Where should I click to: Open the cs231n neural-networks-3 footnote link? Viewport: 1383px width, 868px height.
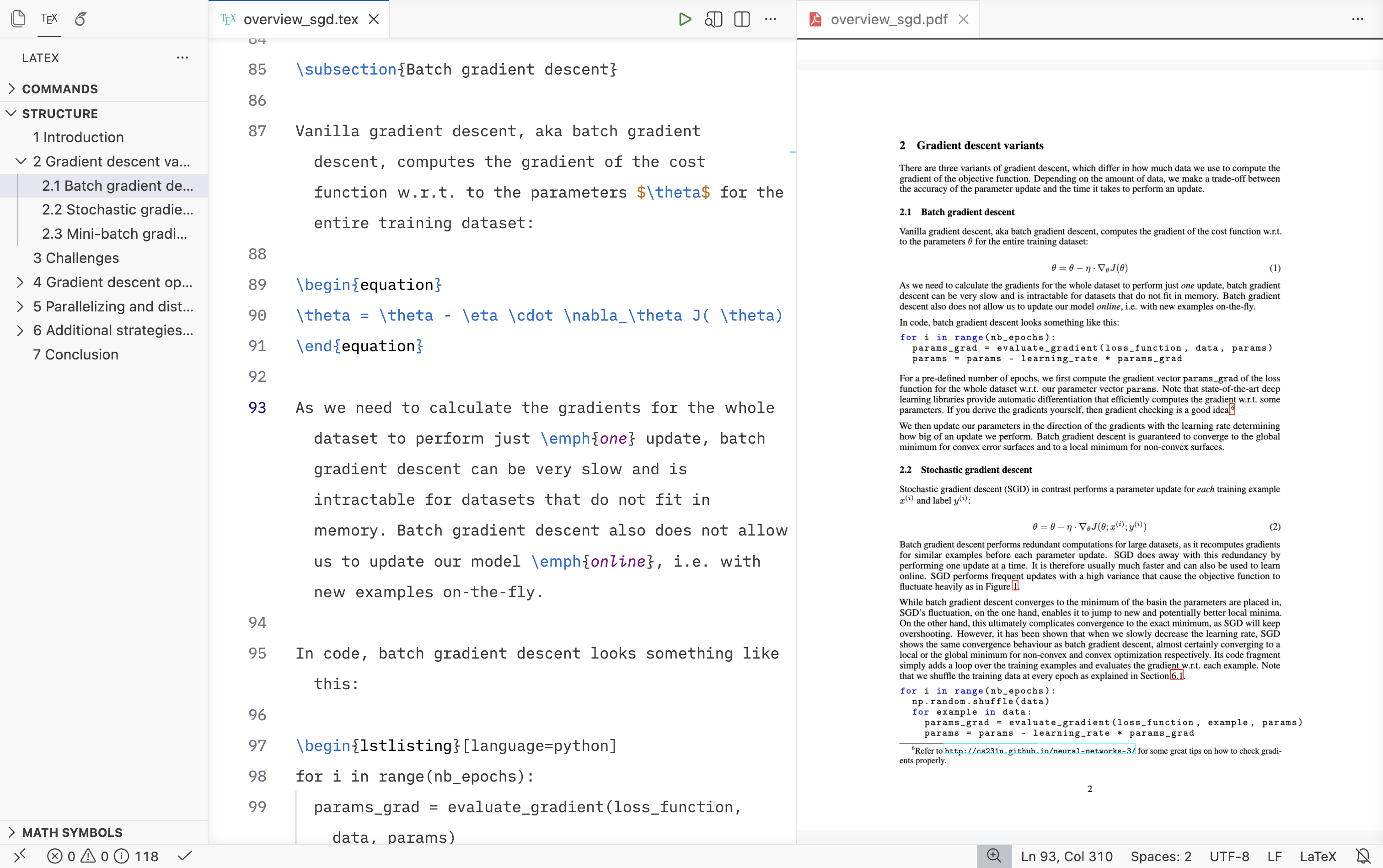tap(1039, 750)
